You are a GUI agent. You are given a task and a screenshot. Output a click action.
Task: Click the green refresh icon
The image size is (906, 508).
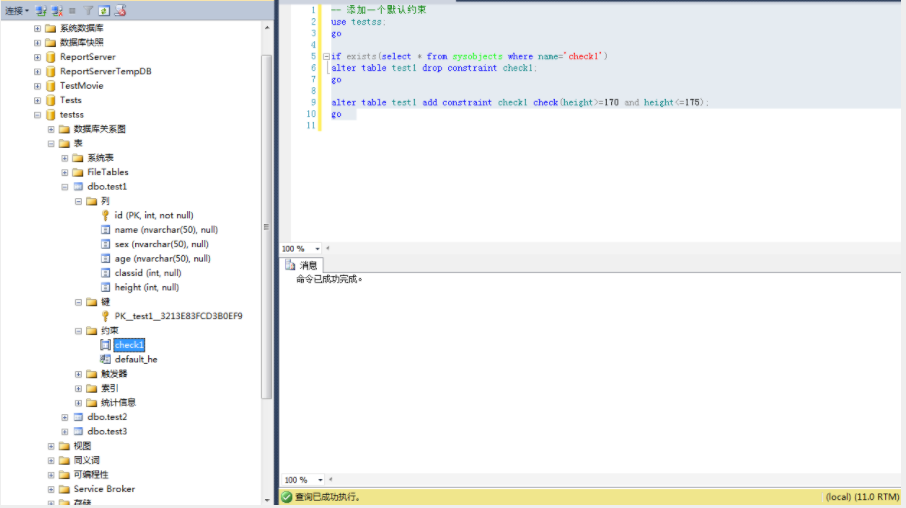(104, 10)
